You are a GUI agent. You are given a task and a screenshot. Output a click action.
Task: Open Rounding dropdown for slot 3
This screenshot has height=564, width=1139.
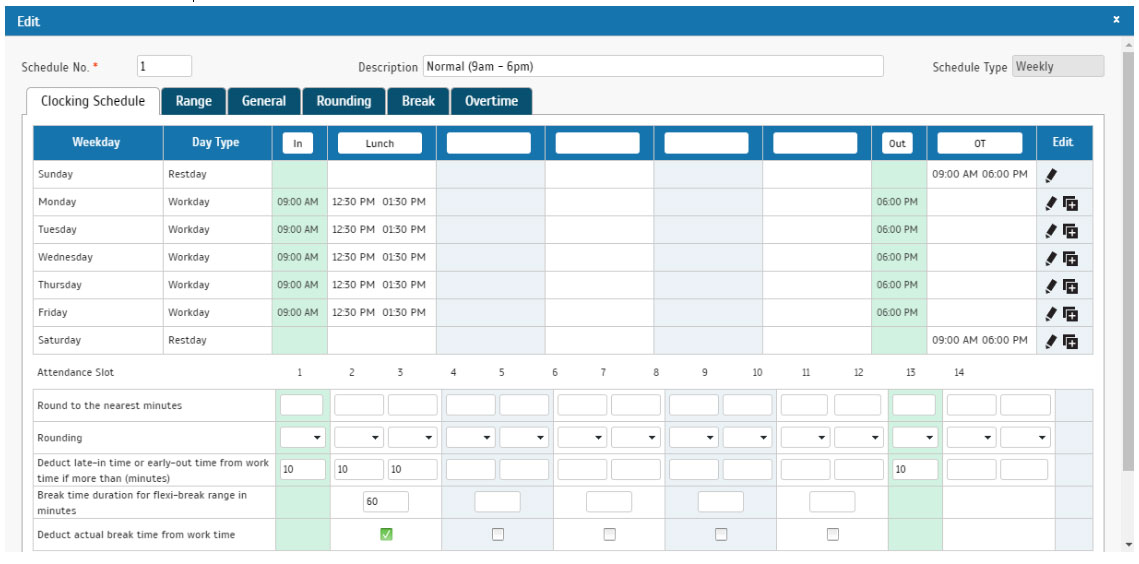(x=413, y=438)
